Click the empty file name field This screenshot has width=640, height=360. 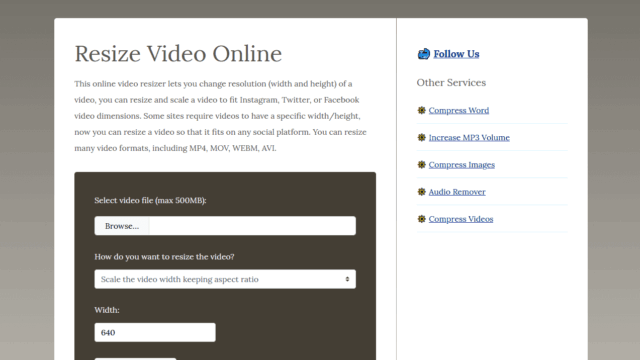pos(253,226)
